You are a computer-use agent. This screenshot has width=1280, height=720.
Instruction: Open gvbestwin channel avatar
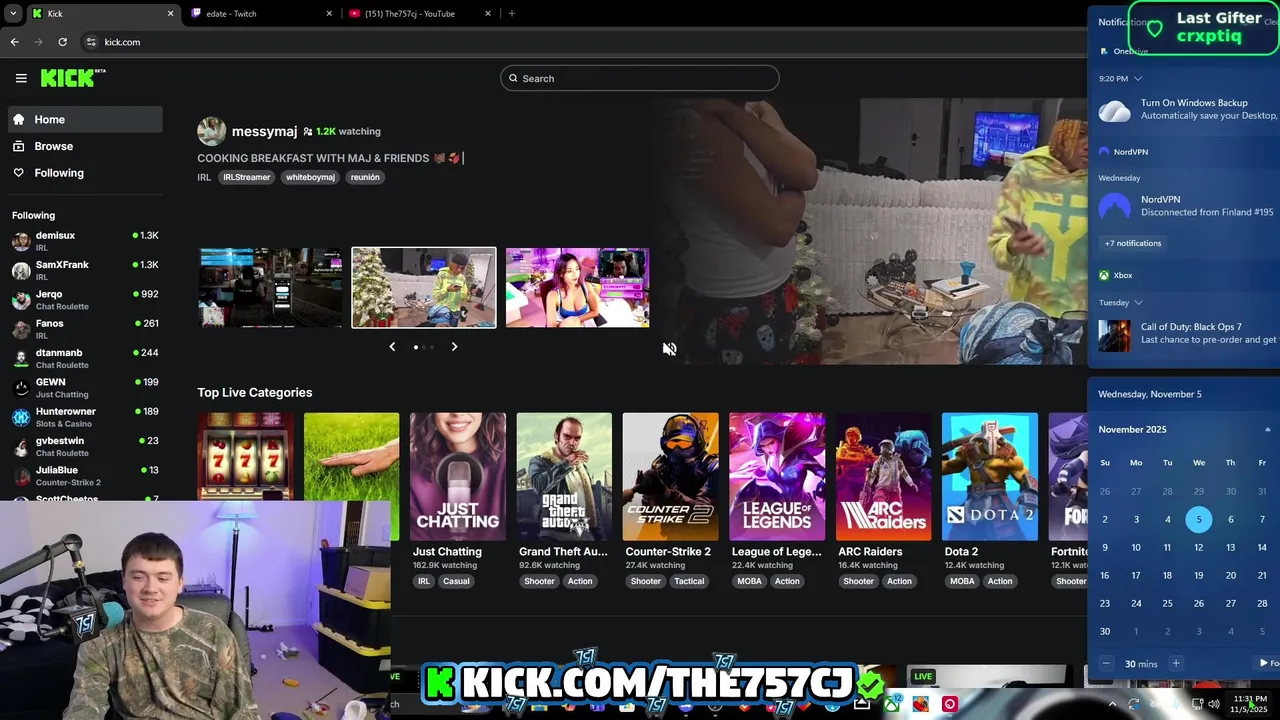click(x=21, y=446)
